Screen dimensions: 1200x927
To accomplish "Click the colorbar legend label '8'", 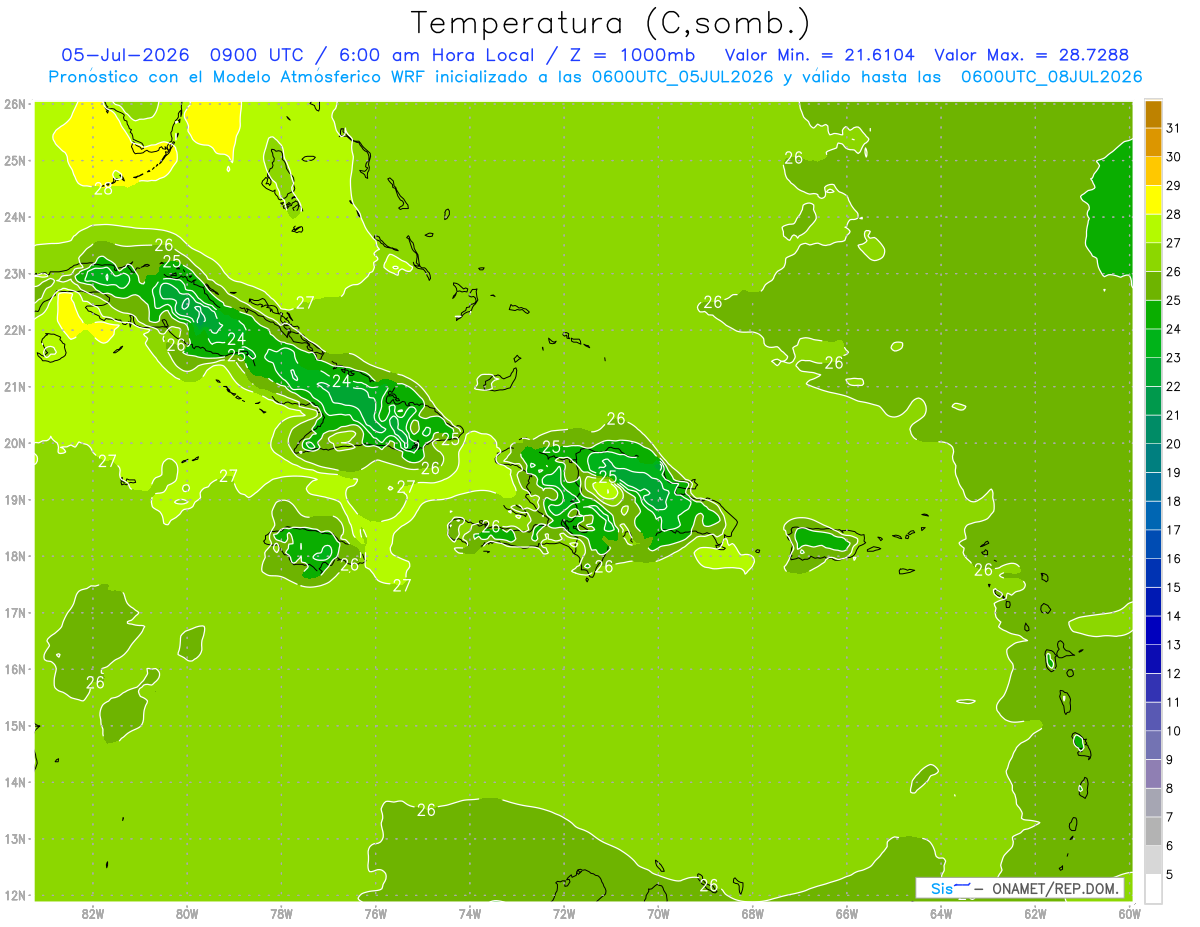I will (x=1170, y=788).
